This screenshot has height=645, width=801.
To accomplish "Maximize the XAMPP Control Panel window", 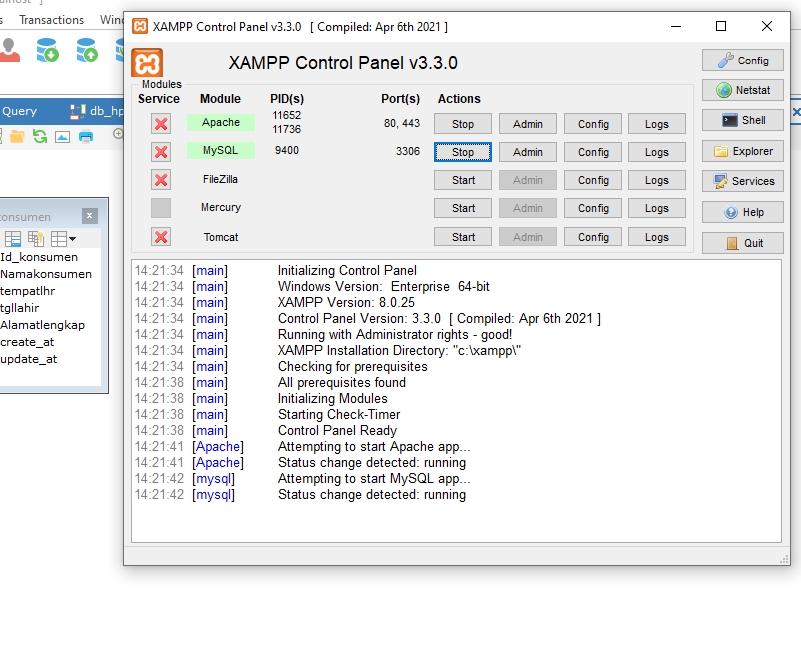I will (721, 26).
